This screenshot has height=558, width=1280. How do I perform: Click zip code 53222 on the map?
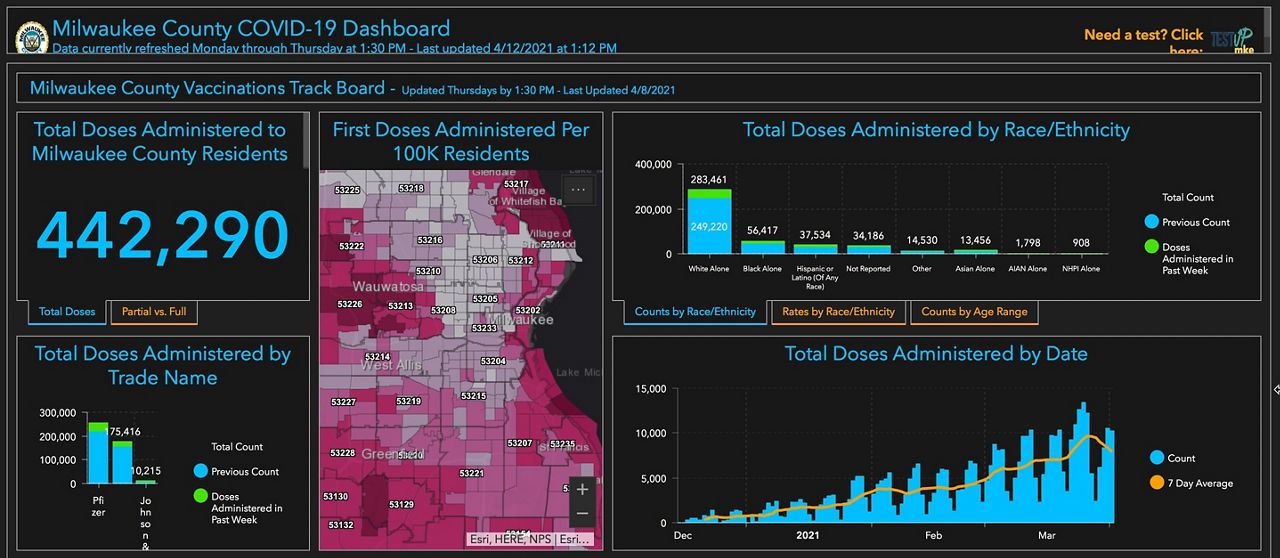coord(350,246)
